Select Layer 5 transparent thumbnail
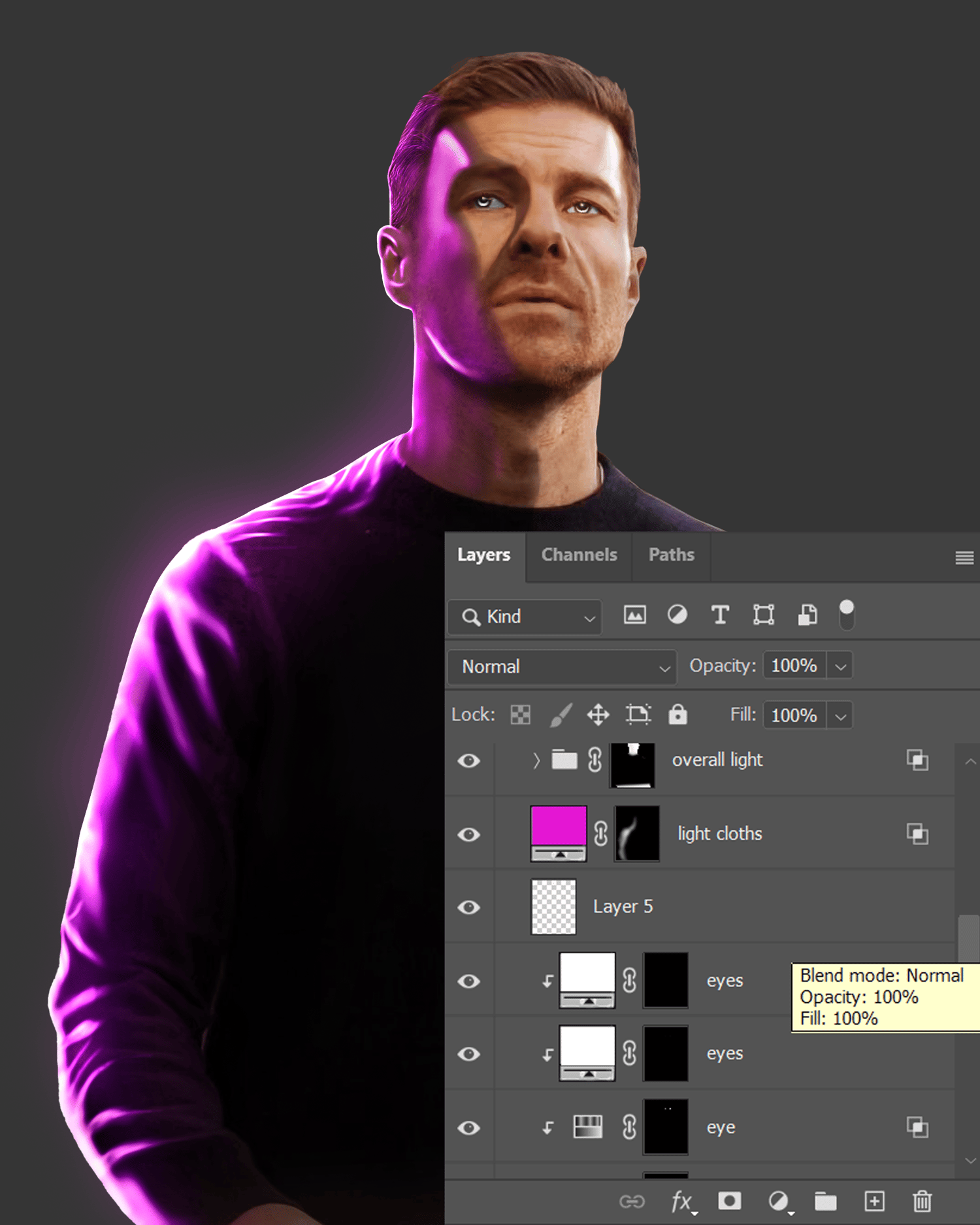This screenshot has height=1225, width=980. (x=553, y=907)
